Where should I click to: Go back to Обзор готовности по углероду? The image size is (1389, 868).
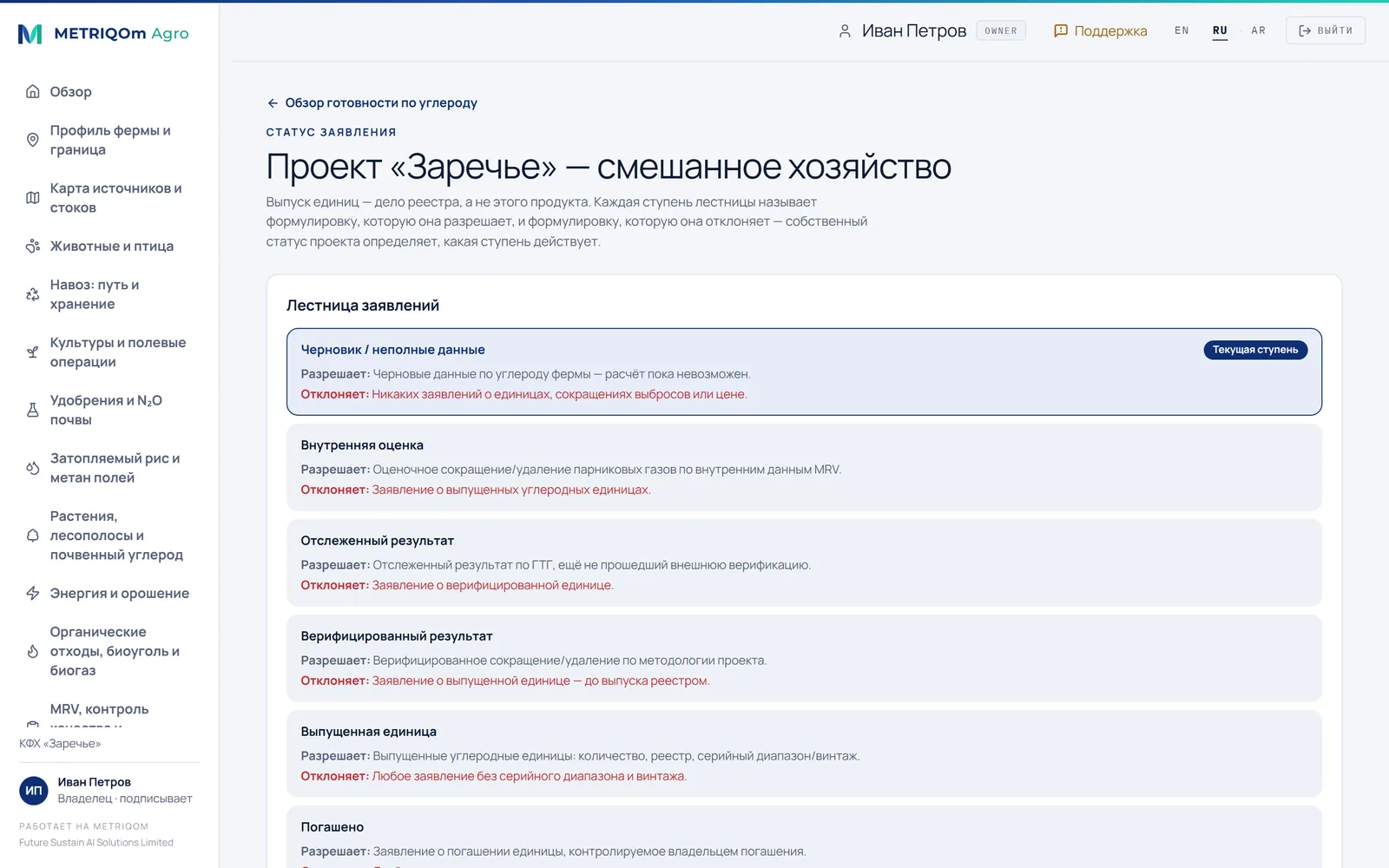coord(372,102)
